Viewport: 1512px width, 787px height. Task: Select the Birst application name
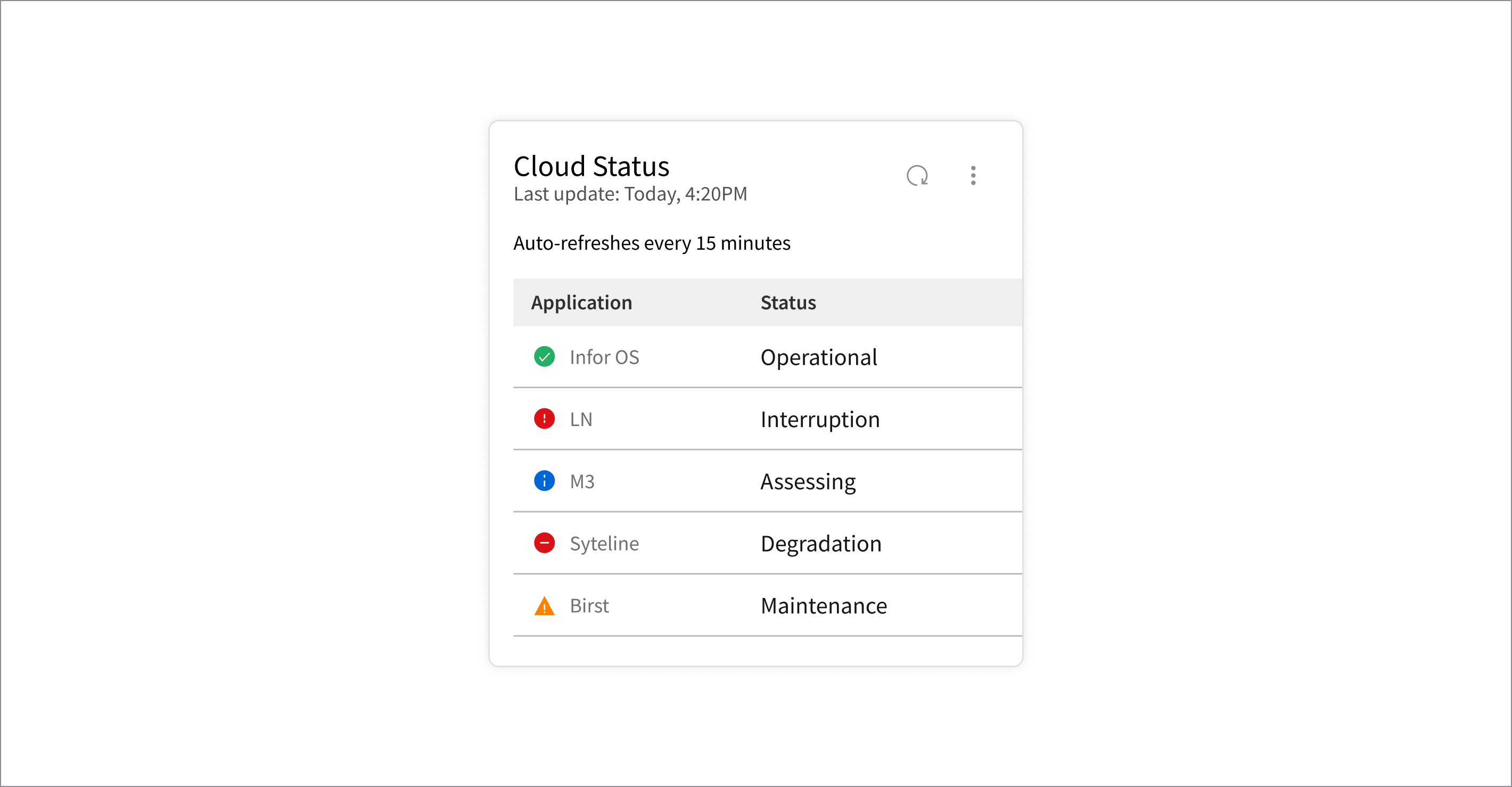pos(589,605)
